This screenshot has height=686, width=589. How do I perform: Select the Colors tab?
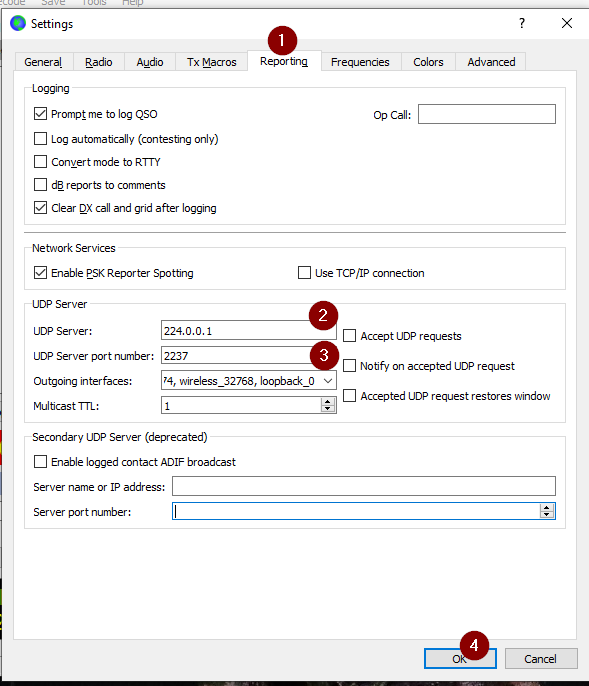pyautogui.click(x=428, y=62)
